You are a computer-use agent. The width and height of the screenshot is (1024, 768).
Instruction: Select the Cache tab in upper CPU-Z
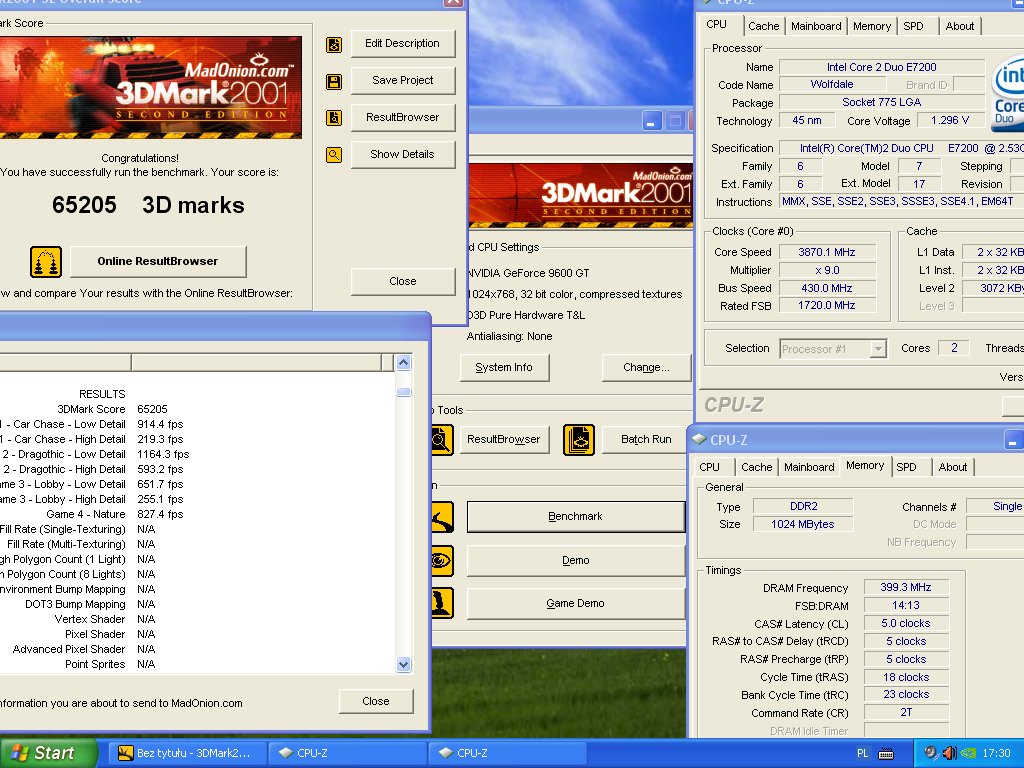coord(763,26)
